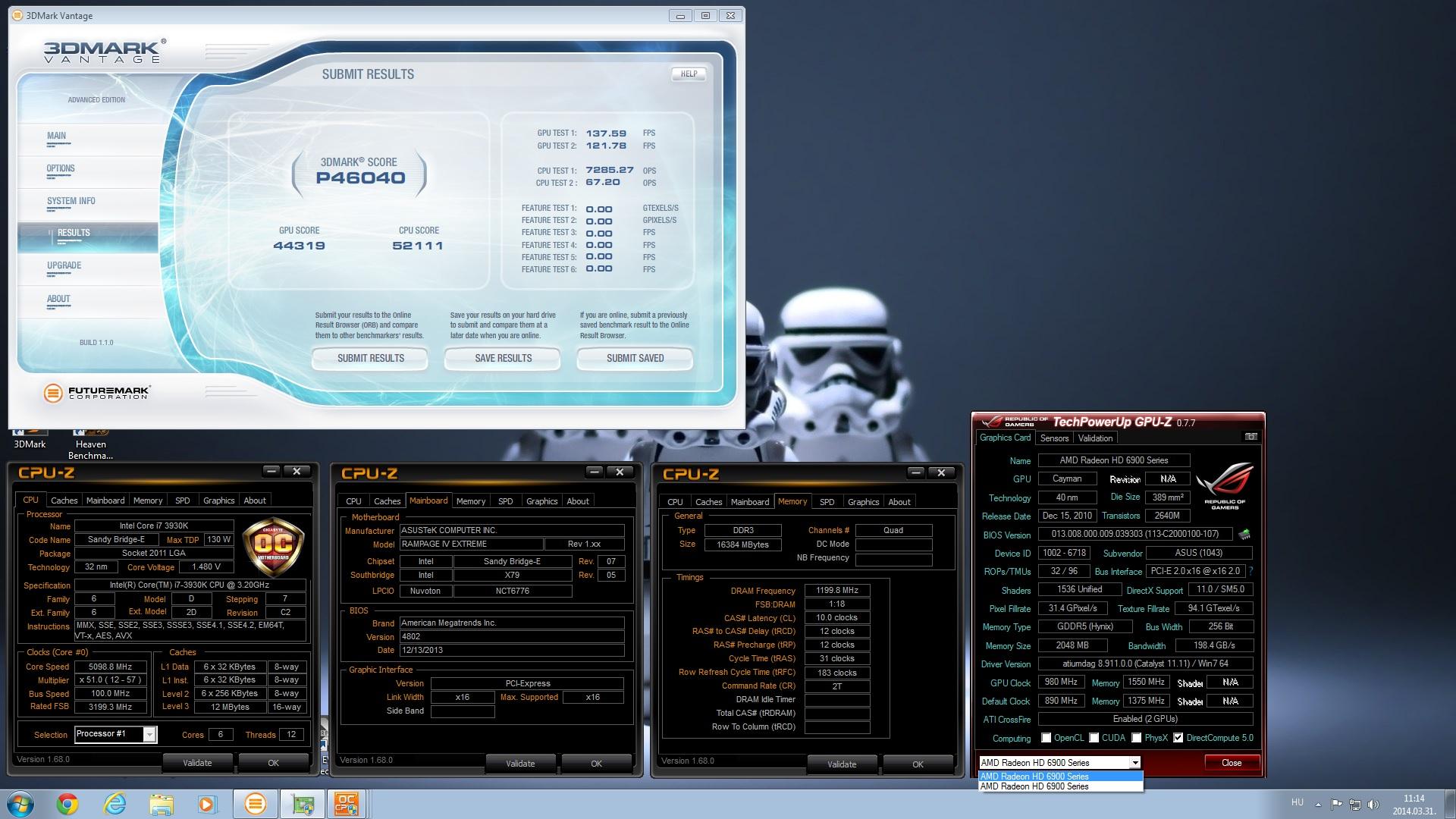Click the Windows Start orb
Image resolution: width=1456 pixels, height=819 pixels.
pos(20,804)
